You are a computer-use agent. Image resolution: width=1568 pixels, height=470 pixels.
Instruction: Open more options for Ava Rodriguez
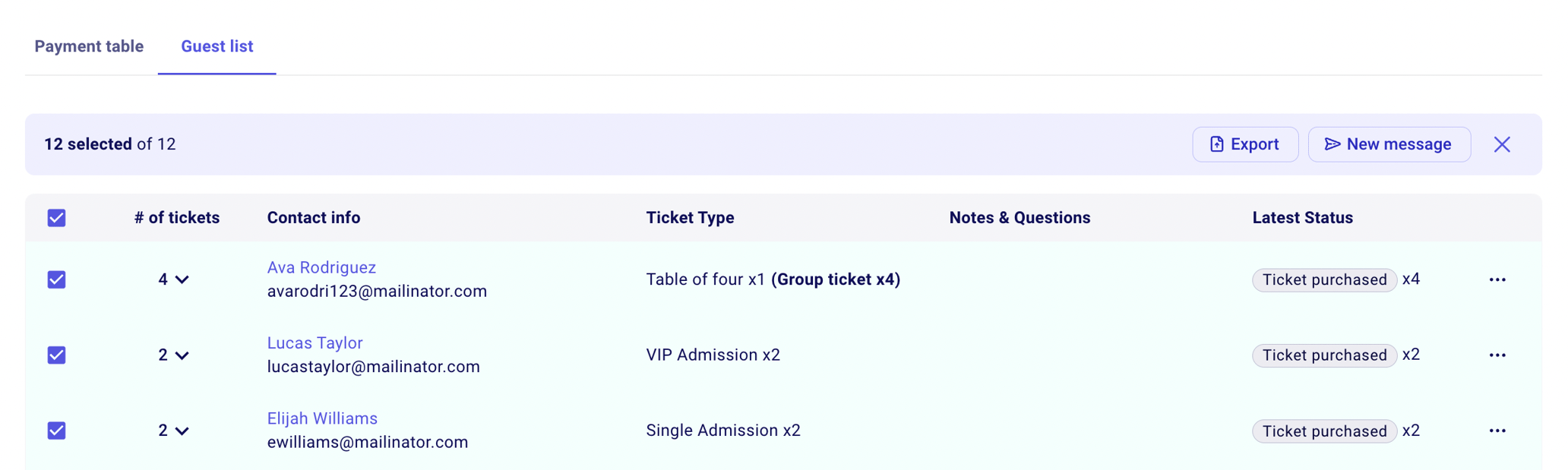click(x=1497, y=280)
